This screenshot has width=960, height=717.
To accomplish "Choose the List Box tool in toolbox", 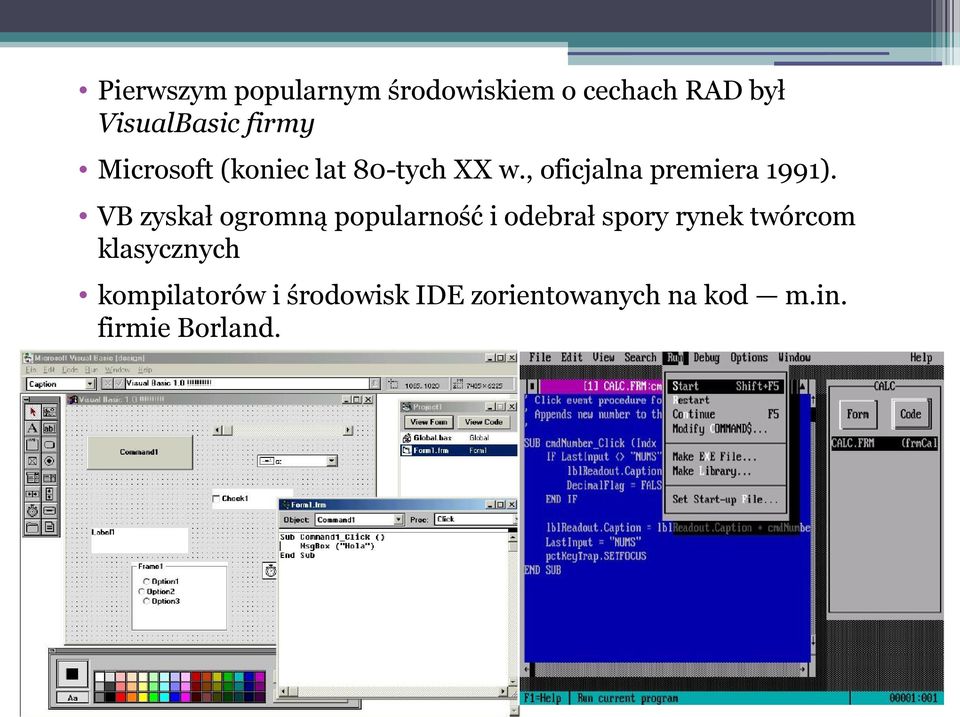I will tap(49, 478).
